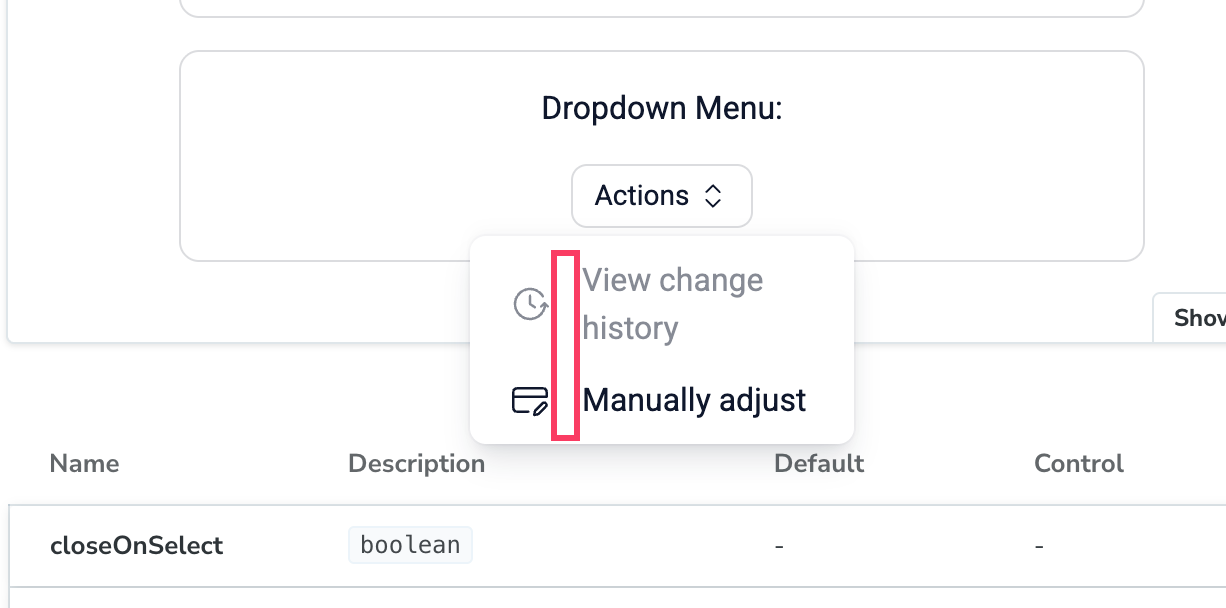Select the closeOnSelect property name

point(136,546)
